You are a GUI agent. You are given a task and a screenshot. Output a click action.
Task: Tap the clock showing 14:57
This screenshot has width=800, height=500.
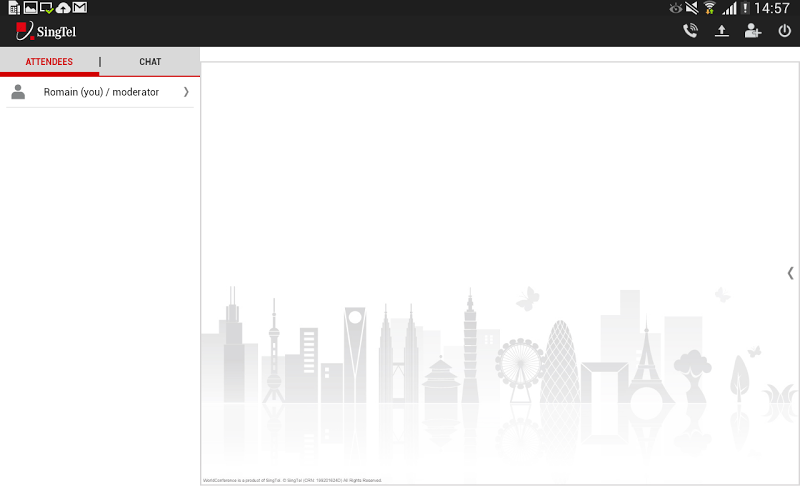point(772,8)
